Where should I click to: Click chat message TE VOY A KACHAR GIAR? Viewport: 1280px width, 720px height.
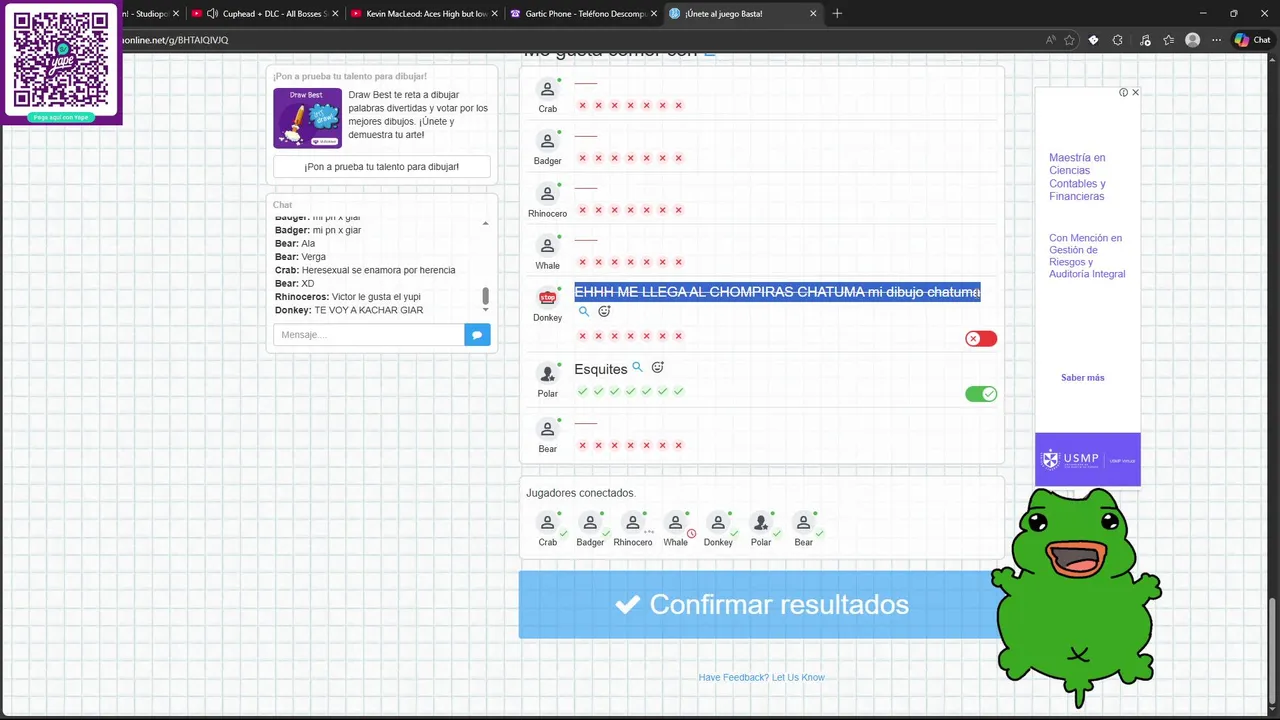pos(369,310)
